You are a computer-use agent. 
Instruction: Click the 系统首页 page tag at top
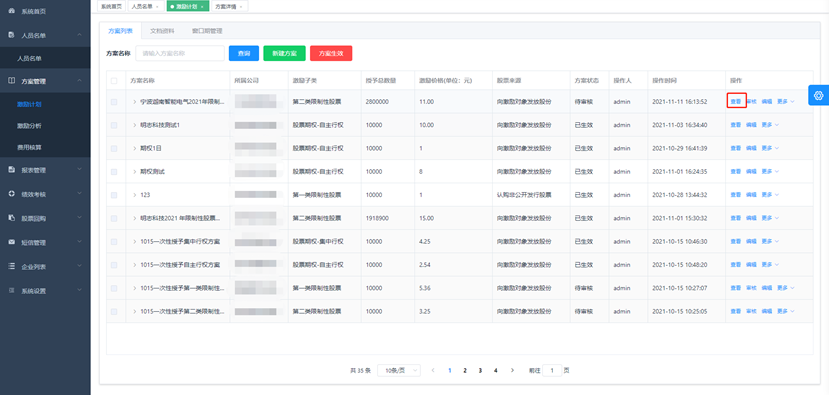click(112, 7)
